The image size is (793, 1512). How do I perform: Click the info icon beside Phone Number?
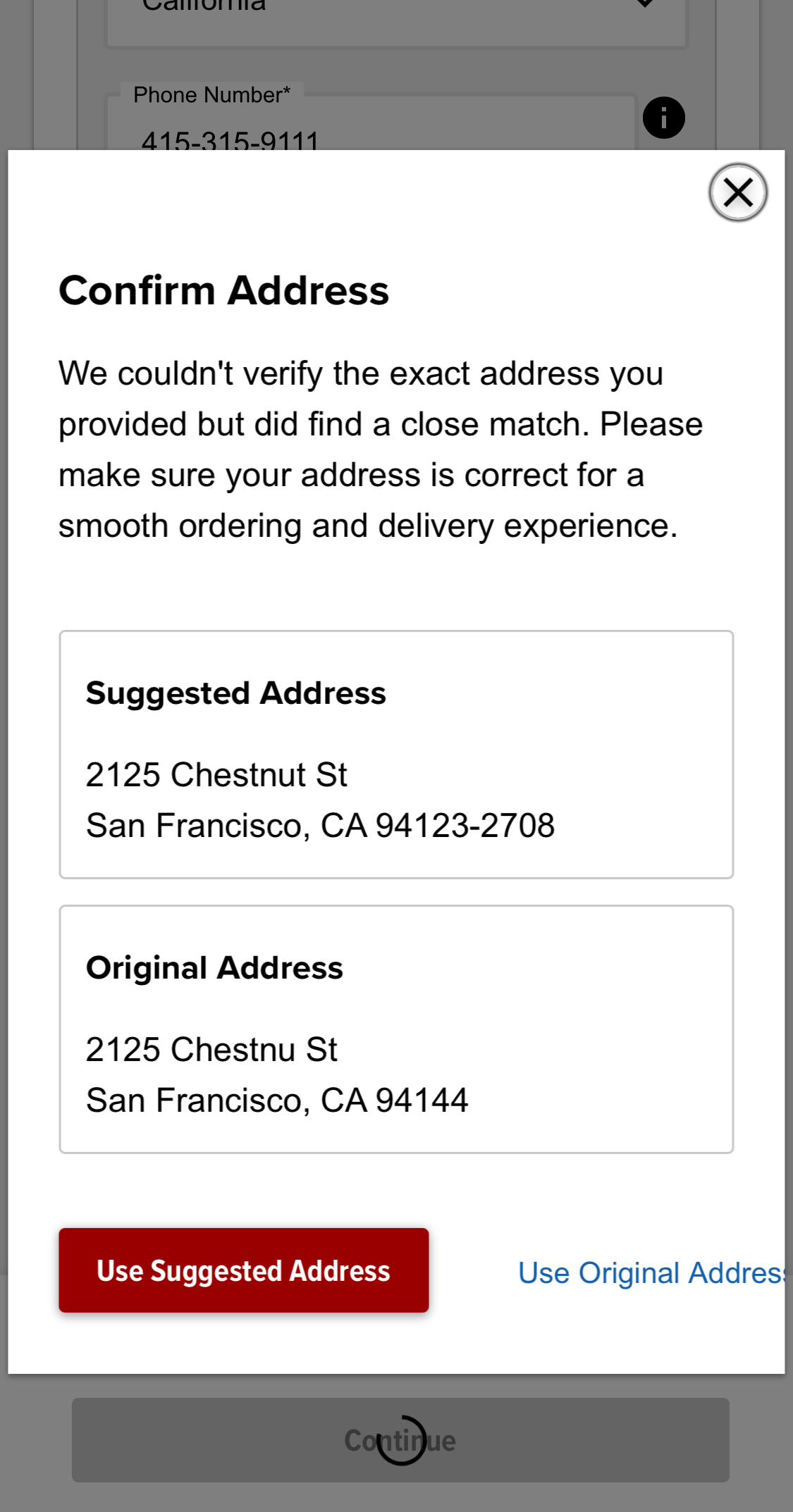coord(663,118)
